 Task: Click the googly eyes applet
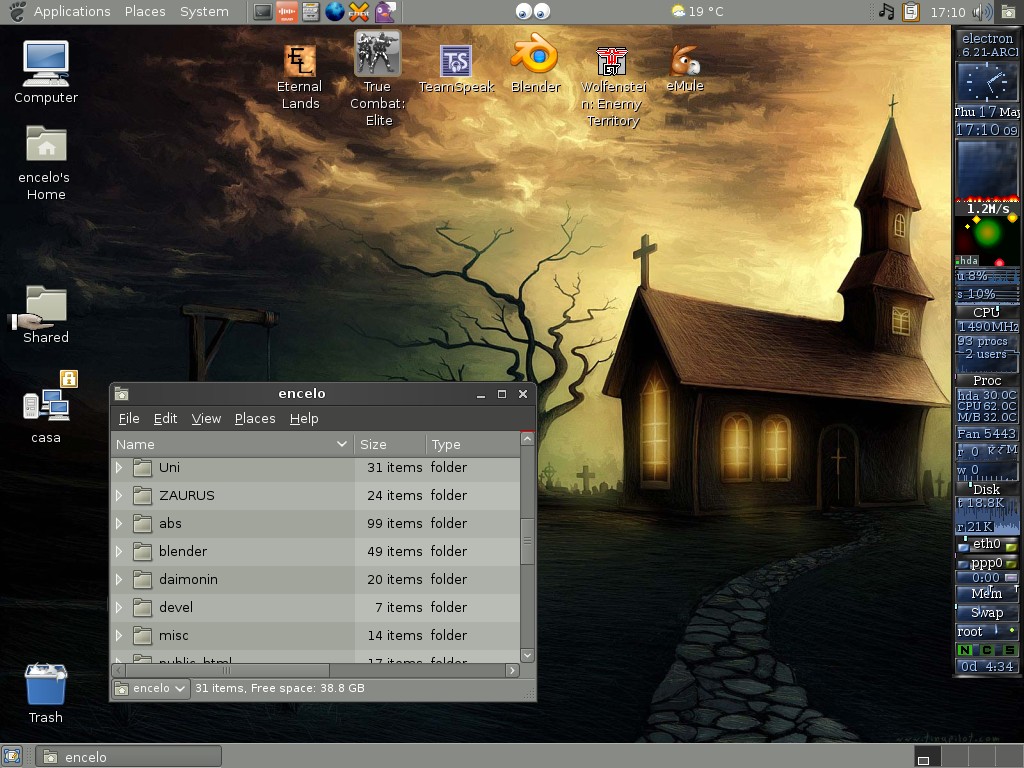pyautogui.click(x=533, y=11)
